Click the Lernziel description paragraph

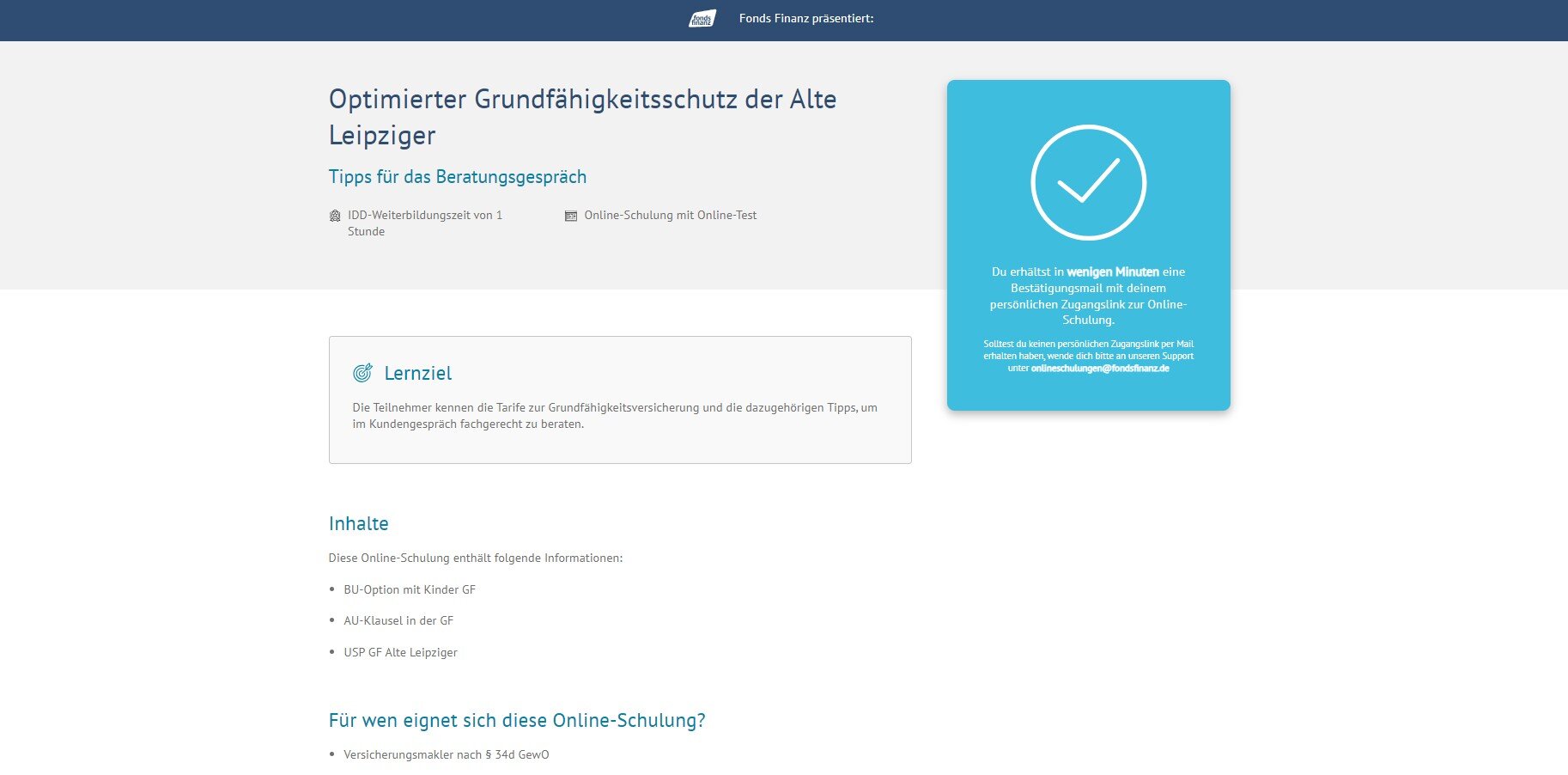(615, 416)
